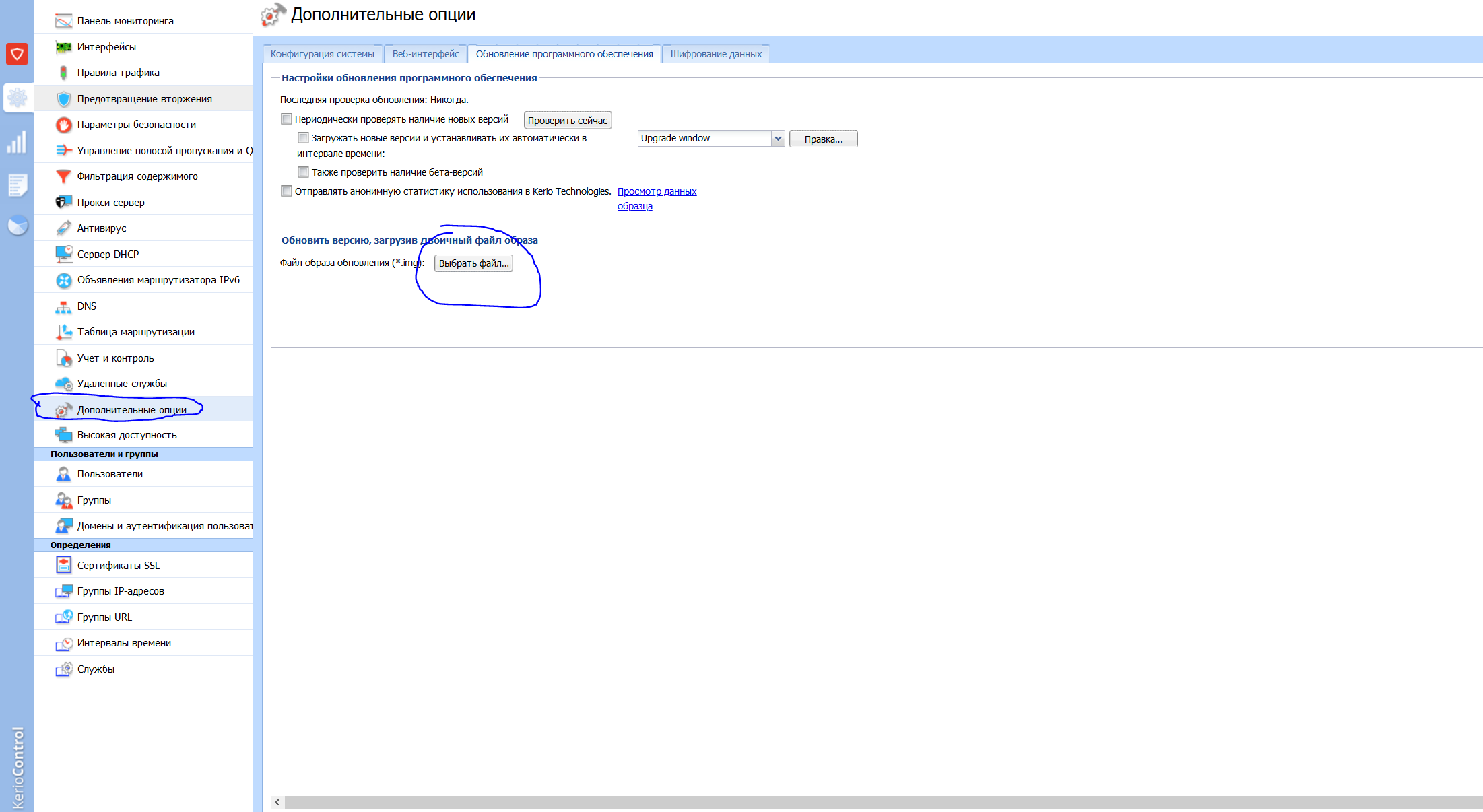1483x812 pixels.
Task: Click the pie-chart statistics icon in left strip
Action: (x=18, y=225)
